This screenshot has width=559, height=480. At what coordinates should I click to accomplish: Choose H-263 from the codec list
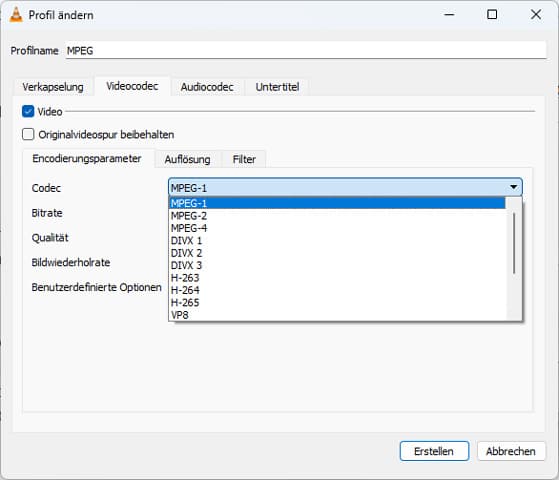337,278
